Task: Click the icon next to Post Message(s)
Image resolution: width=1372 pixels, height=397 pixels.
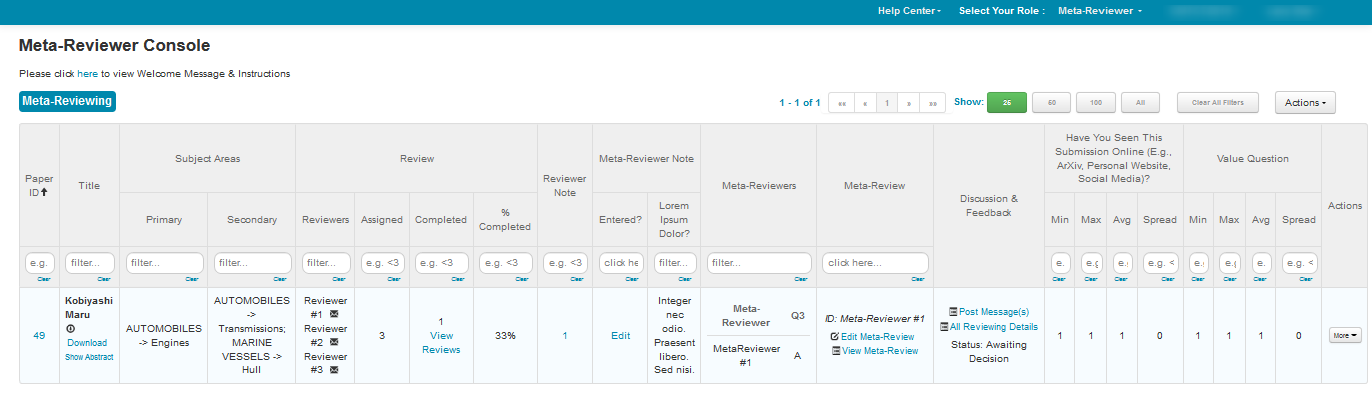Action: pos(952,313)
